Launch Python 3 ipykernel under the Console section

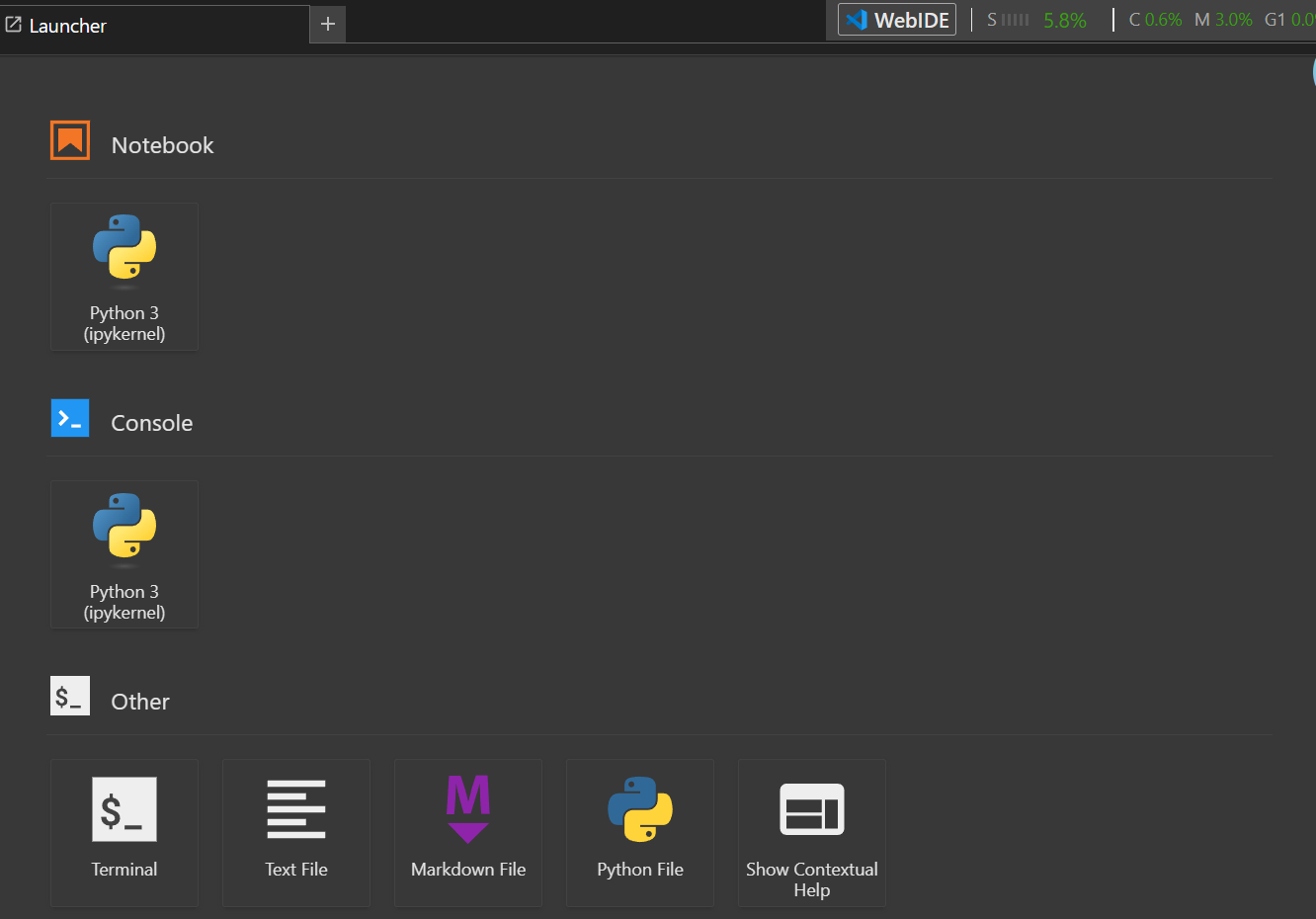(124, 554)
